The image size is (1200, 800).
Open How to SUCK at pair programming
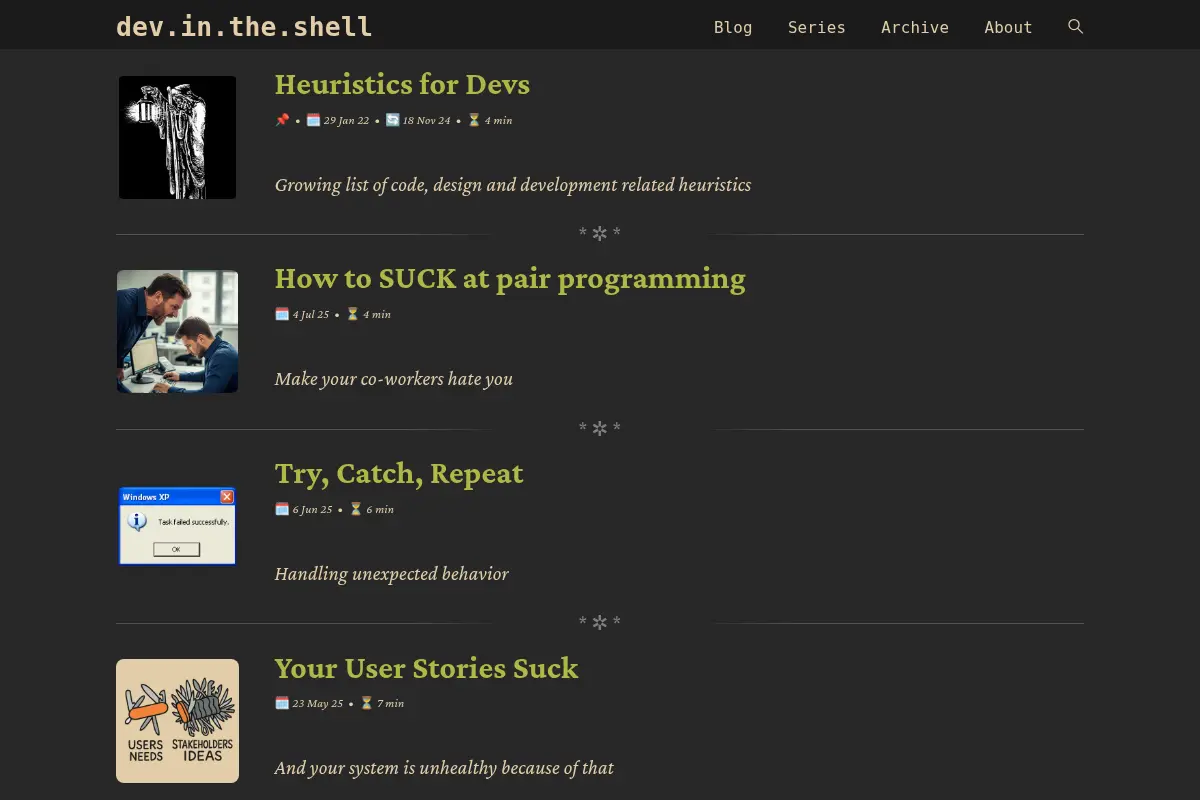[x=510, y=278]
